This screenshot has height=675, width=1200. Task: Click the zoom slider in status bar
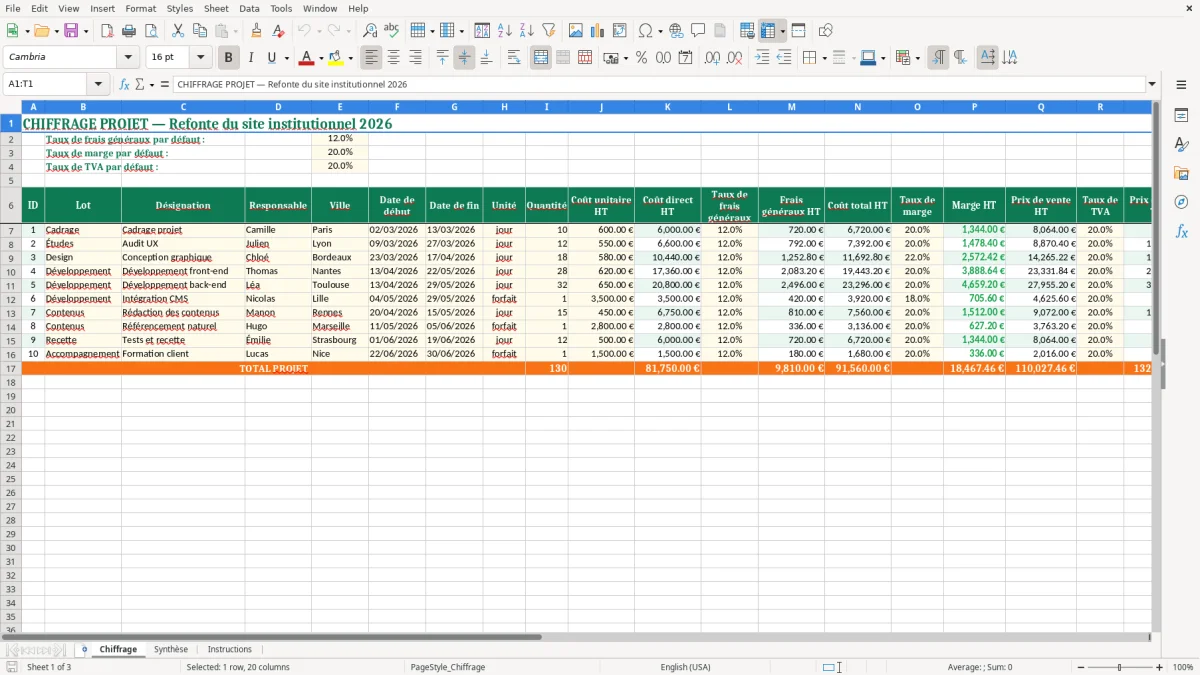click(x=1120, y=667)
